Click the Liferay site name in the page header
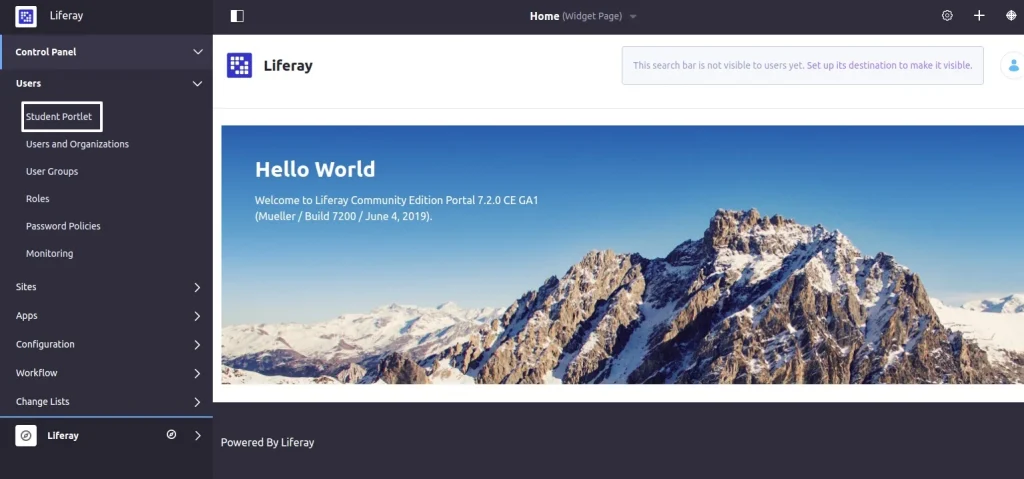This screenshot has width=1024, height=479. click(288, 65)
